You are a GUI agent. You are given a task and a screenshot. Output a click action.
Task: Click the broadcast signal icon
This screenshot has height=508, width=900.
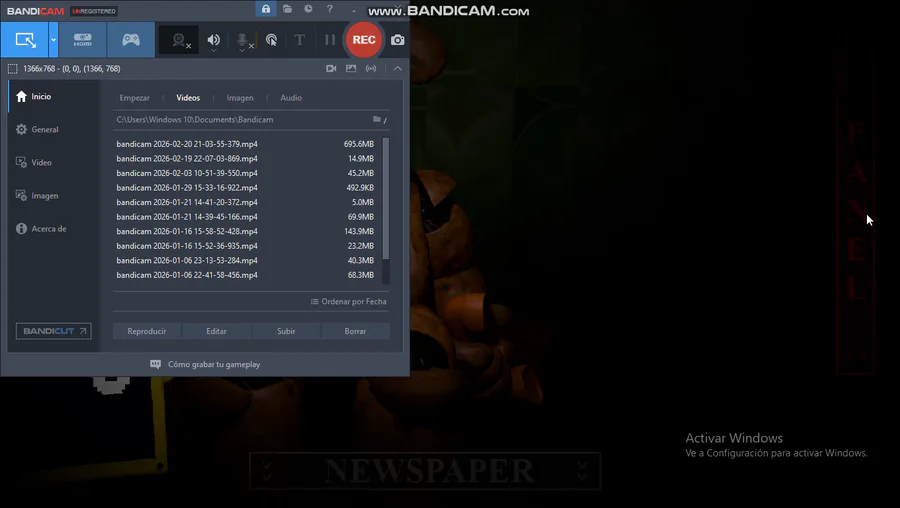coord(371,68)
